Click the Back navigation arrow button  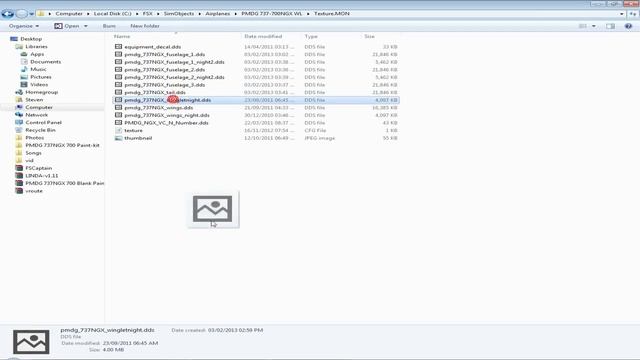[x=8, y=14]
